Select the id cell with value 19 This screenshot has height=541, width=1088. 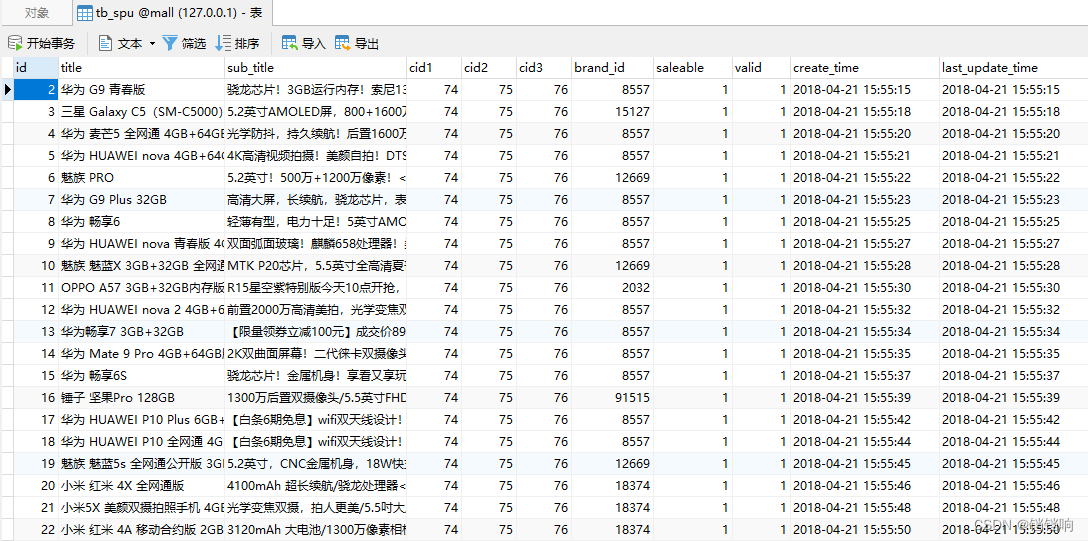36,463
